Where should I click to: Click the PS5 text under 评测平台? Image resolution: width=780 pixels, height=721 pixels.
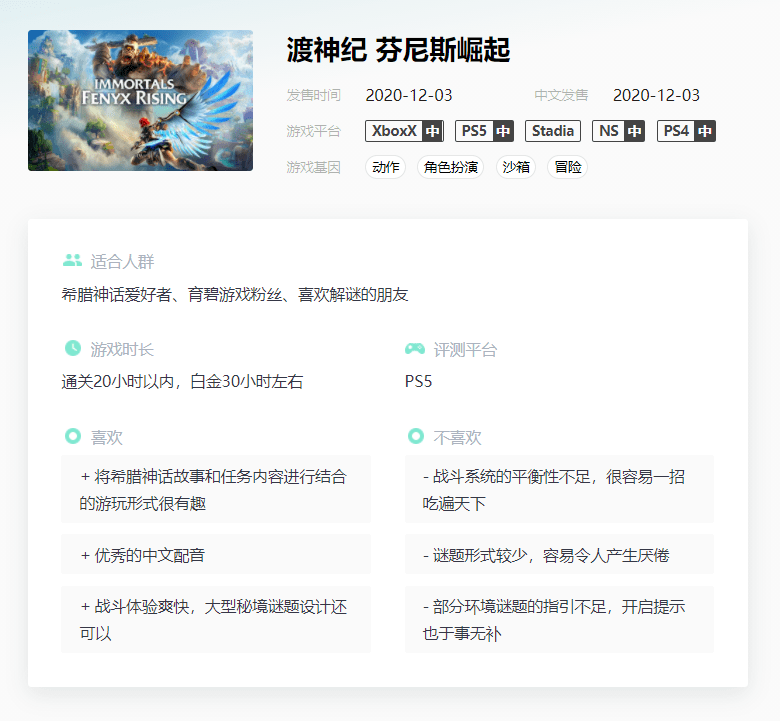(418, 382)
